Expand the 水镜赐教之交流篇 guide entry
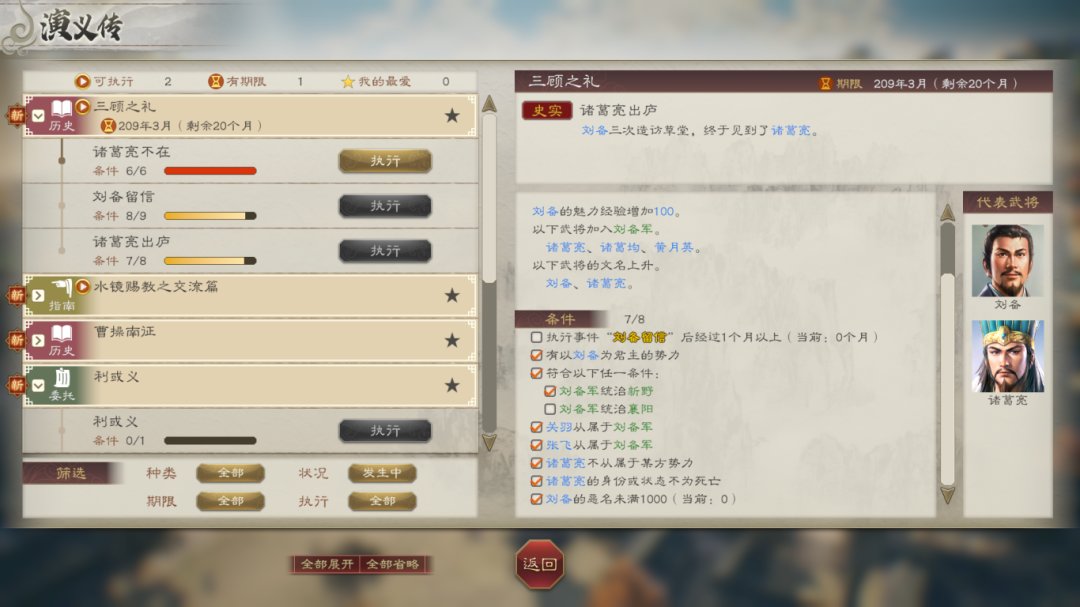Viewport: 1080px width, 607px height. [x=39, y=296]
